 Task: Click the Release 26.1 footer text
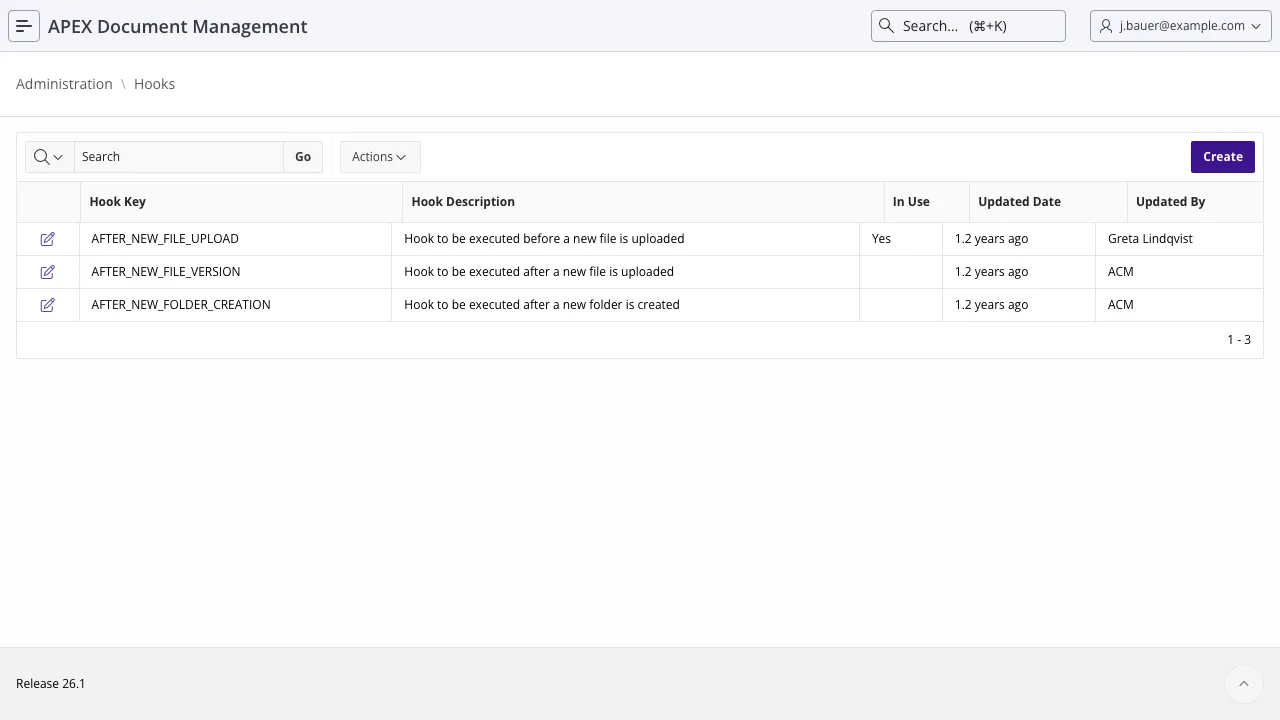50,684
